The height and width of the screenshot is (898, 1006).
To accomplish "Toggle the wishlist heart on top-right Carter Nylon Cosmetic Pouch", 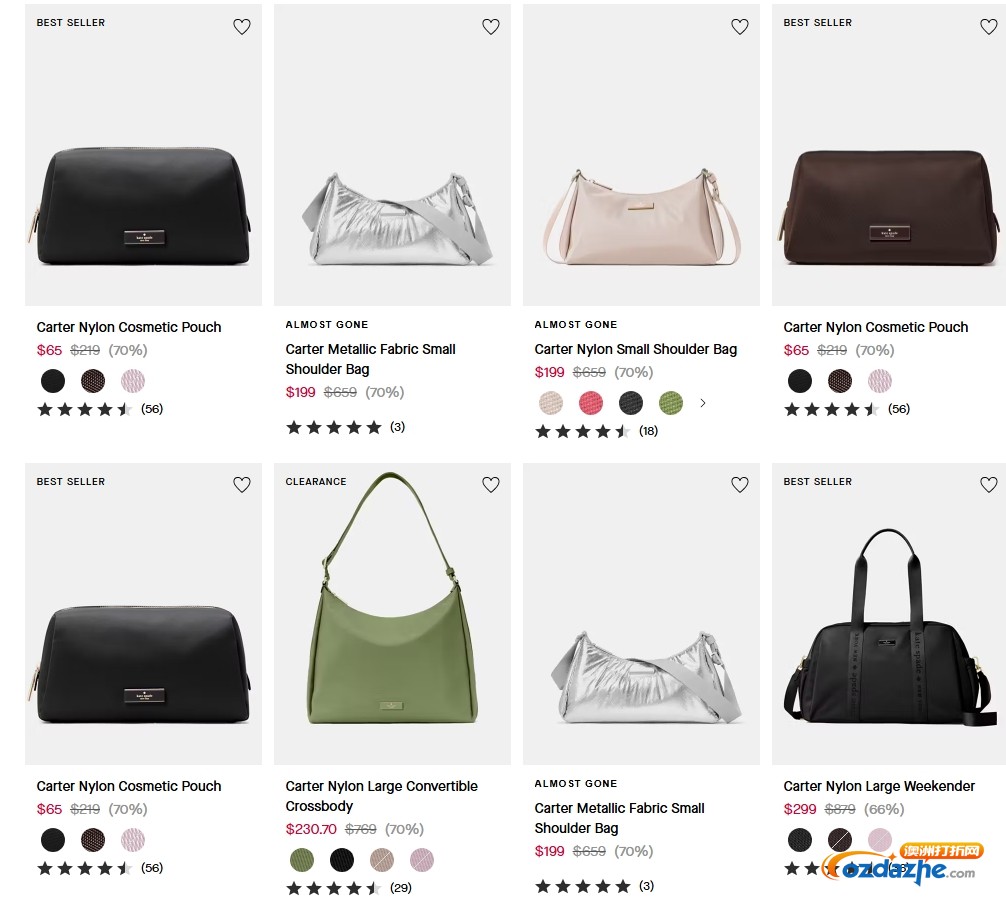I will (x=988, y=27).
